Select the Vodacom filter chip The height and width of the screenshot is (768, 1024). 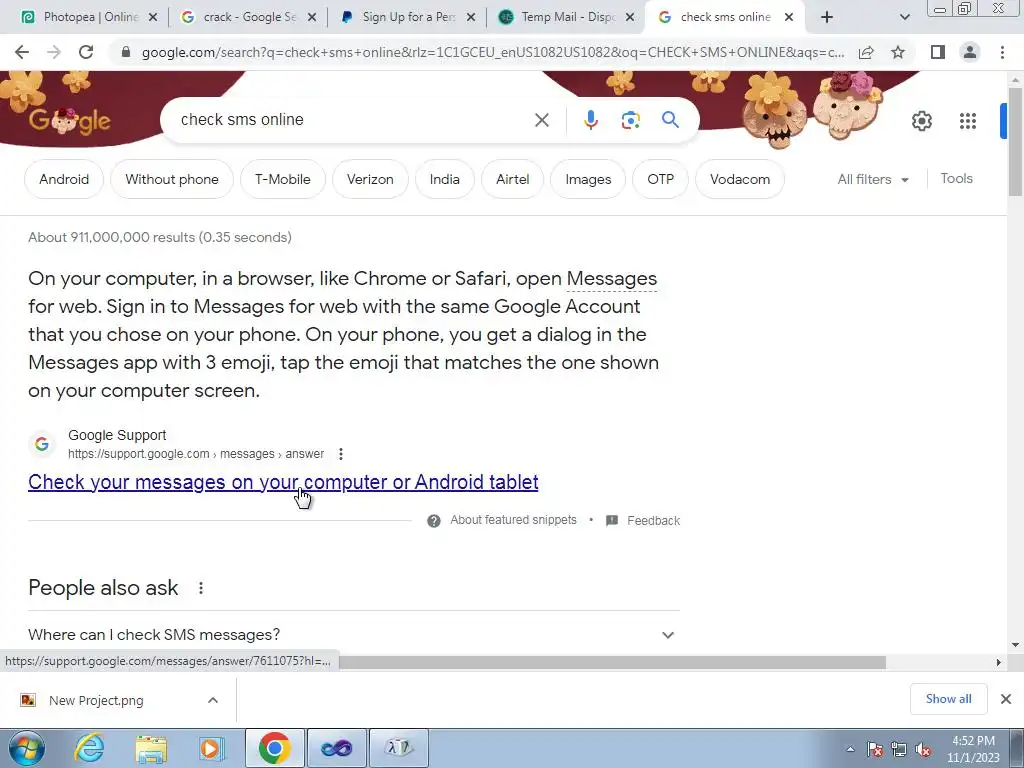point(740,179)
